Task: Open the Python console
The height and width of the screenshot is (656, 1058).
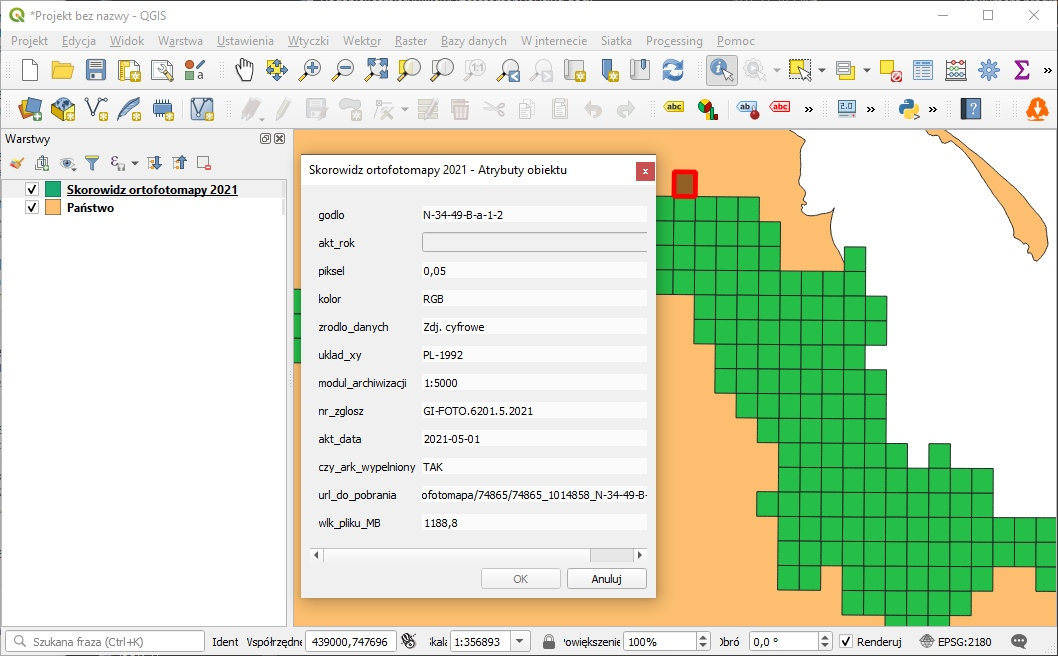Action: point(909,109)
